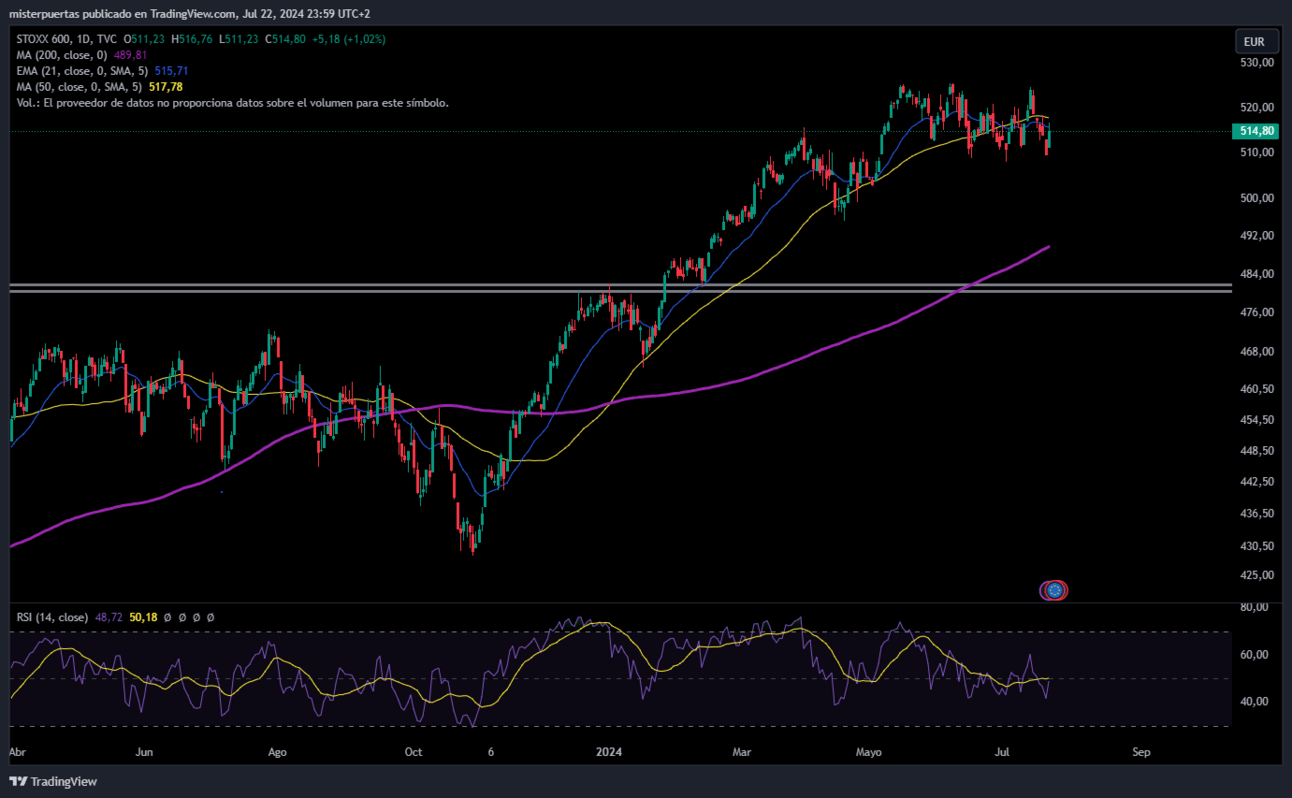
Task: Click the EMA 21 value 515,71
Action: pos(173,71)
